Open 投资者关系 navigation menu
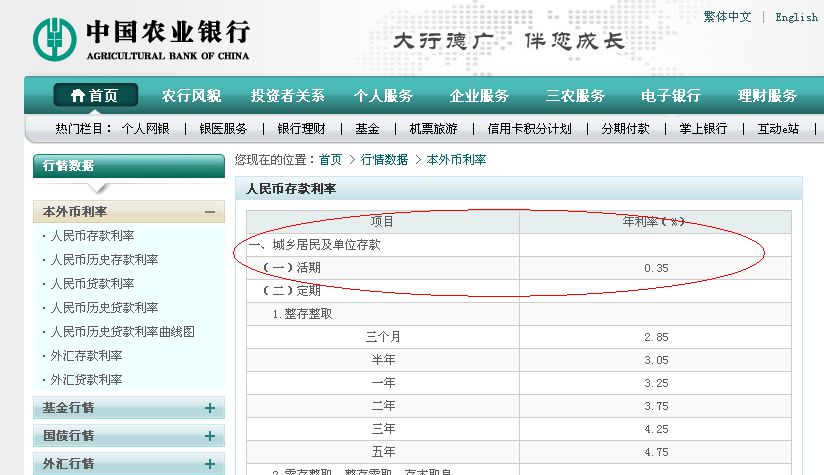The width and height of the screenshot is (824, 475). pos(287,96)
